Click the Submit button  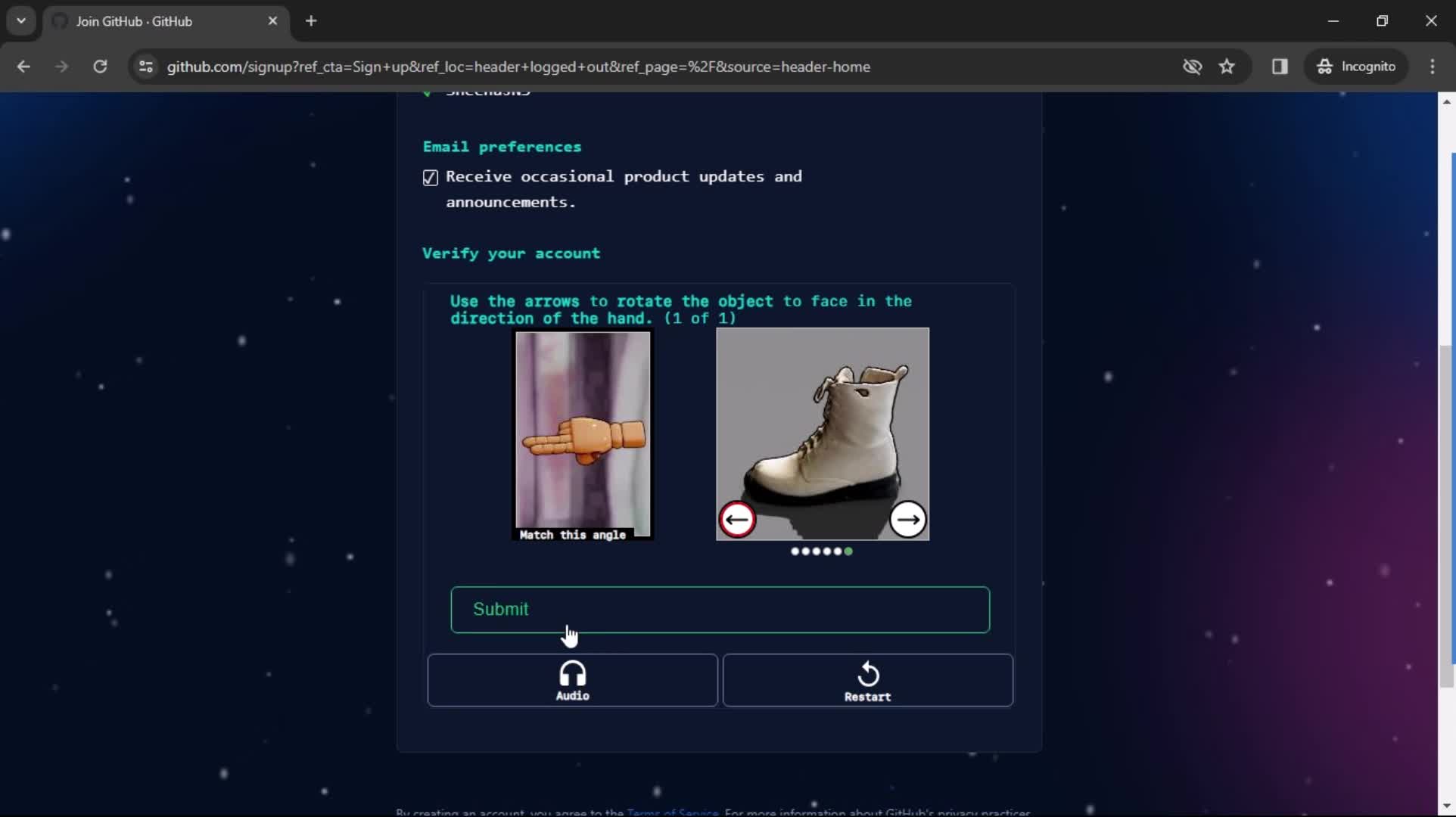[720, 610]
